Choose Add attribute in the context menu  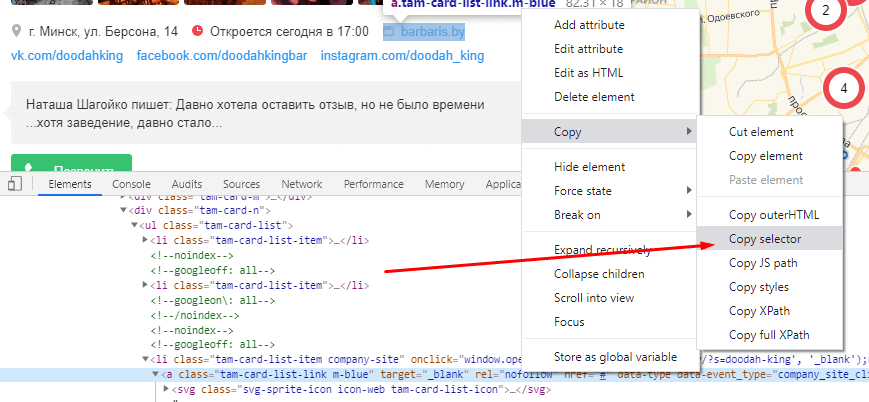click(x=611, y=25)
